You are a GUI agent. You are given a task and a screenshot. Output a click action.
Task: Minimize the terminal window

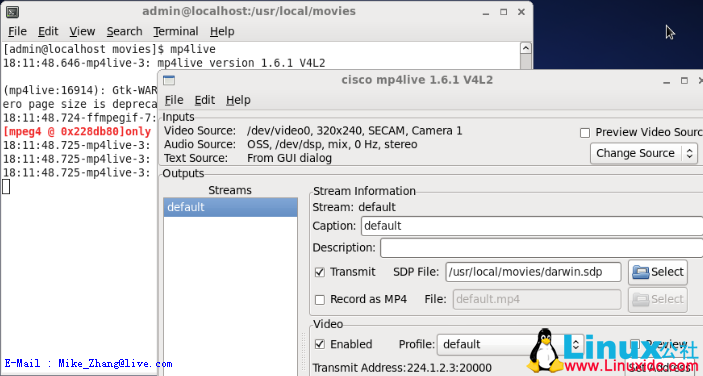tap(486, 13)
